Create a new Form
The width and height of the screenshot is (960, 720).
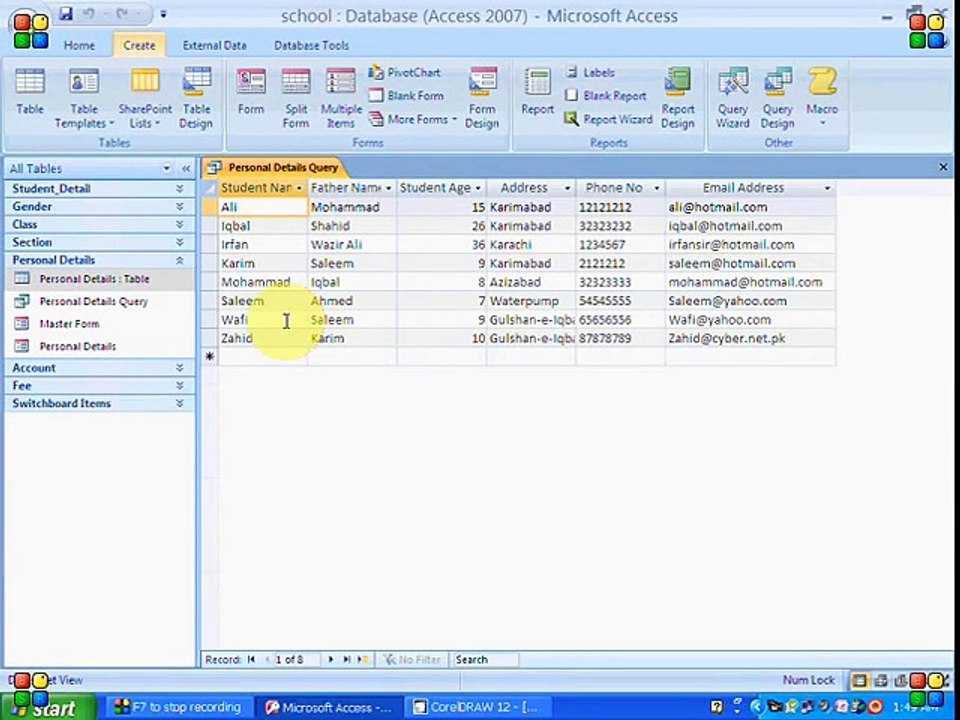click(x=251, y=92)
